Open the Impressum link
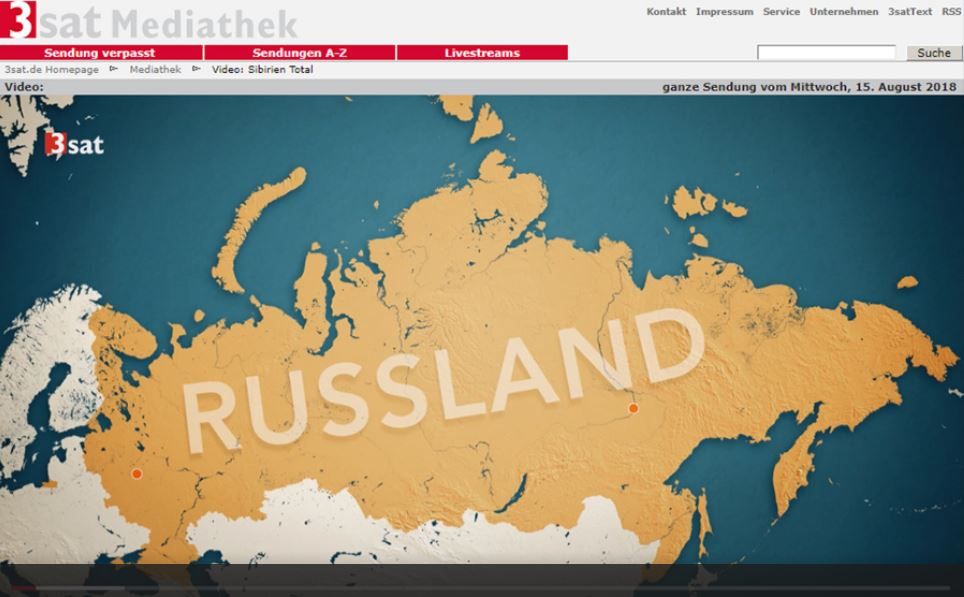The image size is (964, 597). (x=724, y=12)
